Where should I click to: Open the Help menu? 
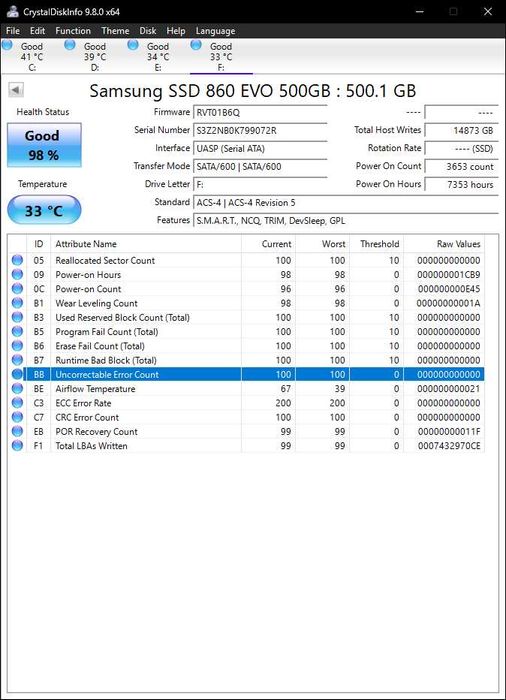(x=176, y=31)
